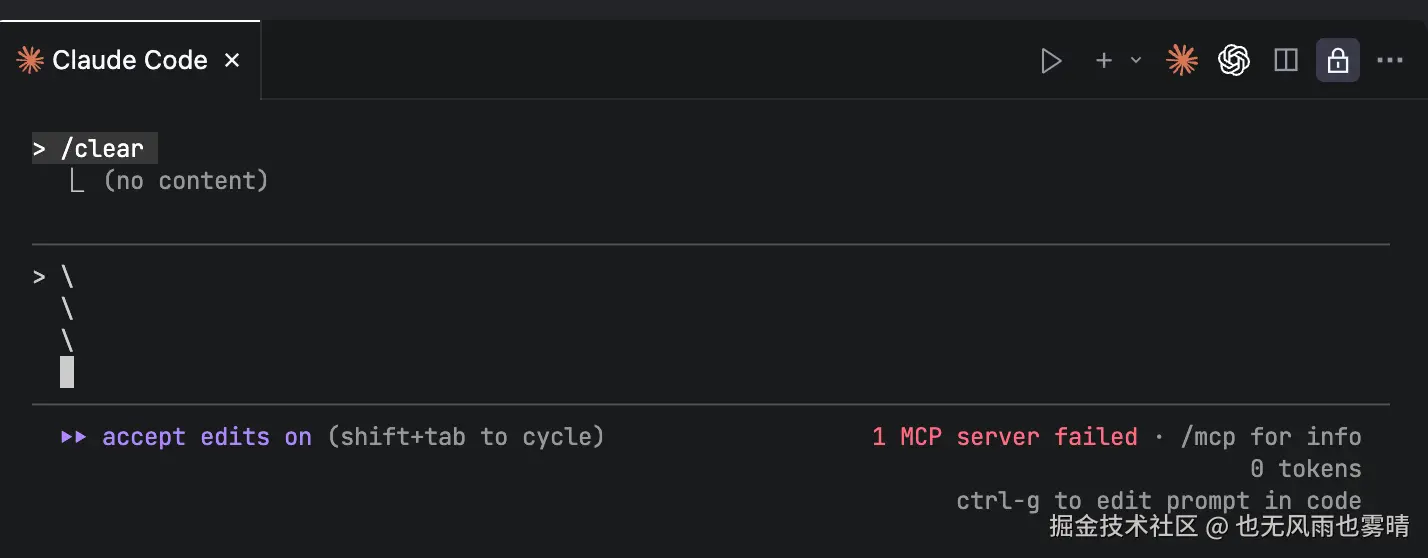Click the run play triangle icon

point(1051,61)
